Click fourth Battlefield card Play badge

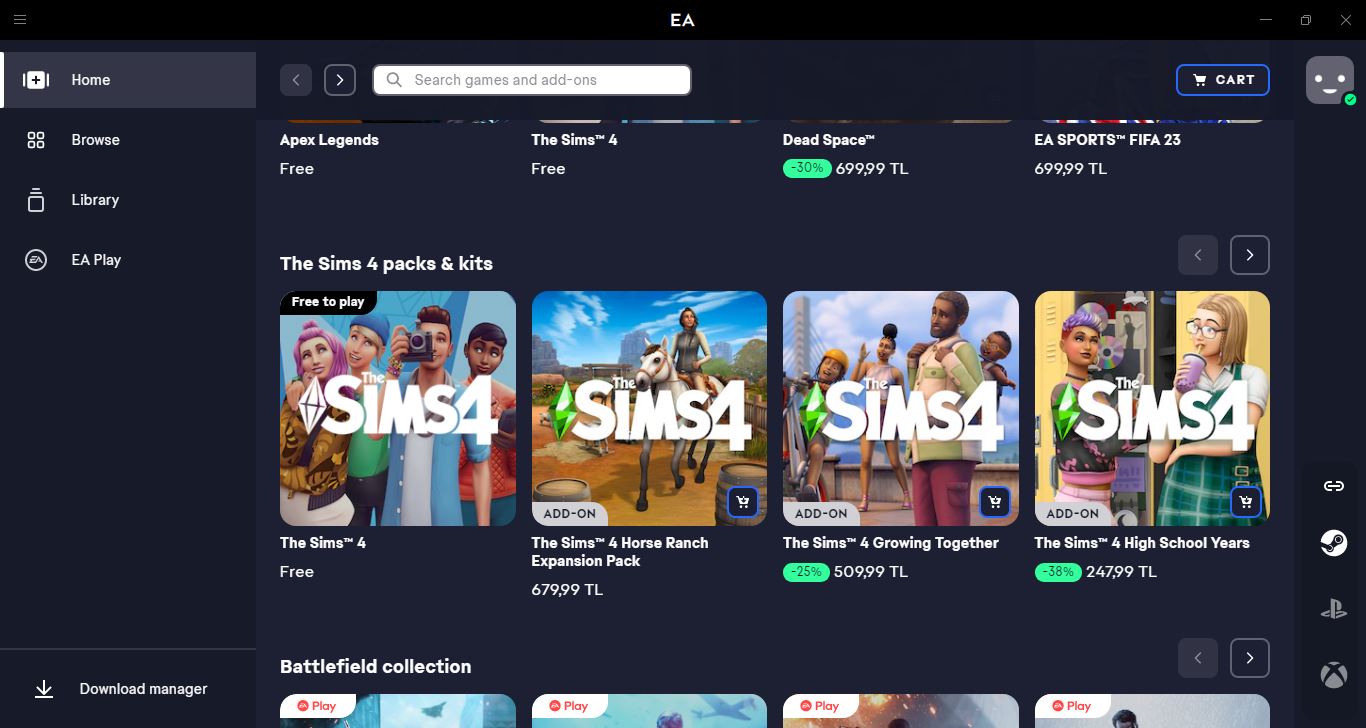tap(1071, 706)
